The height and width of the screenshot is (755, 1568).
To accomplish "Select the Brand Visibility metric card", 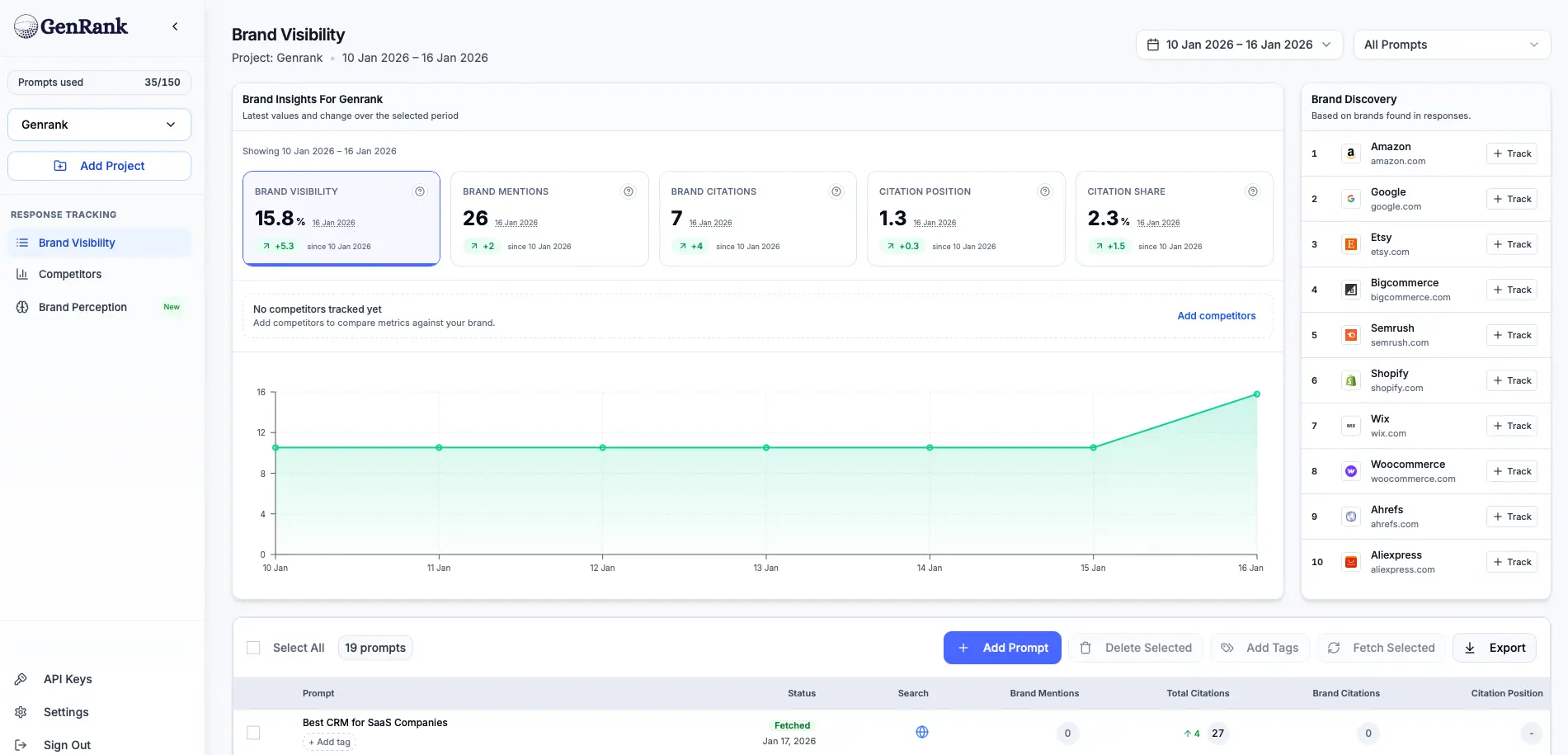I will pyautogui.click(x=341, y=218).
